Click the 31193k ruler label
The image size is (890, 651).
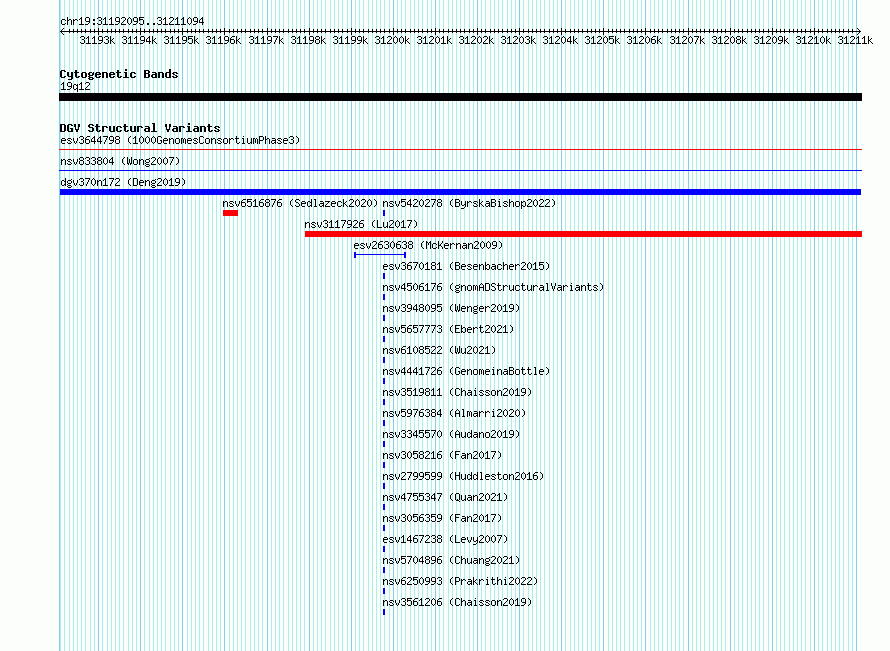pyautogui.click(x=97, y=40)
